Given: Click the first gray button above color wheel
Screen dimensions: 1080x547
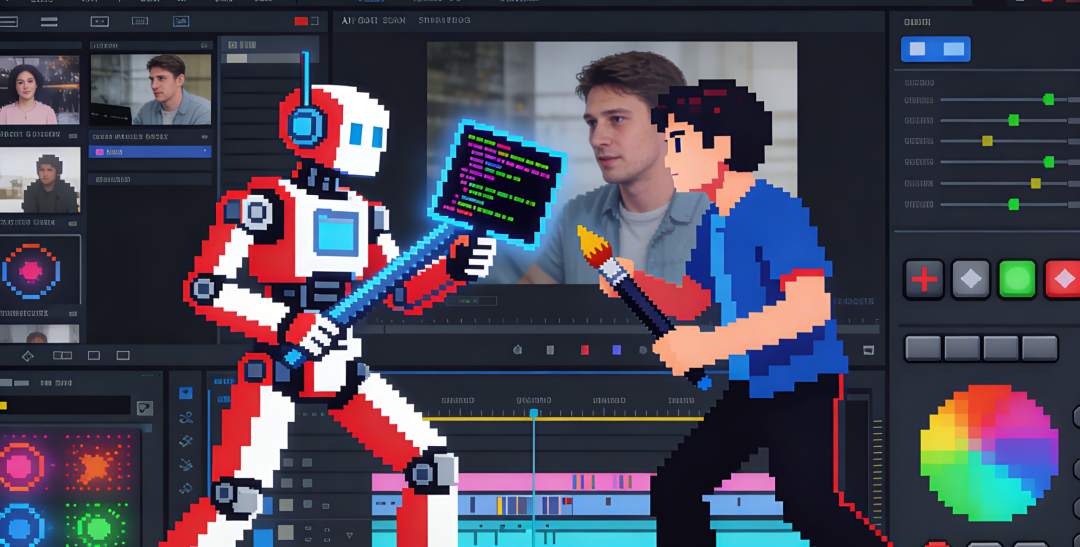Looking at the screenshot, I should point(923,348).
